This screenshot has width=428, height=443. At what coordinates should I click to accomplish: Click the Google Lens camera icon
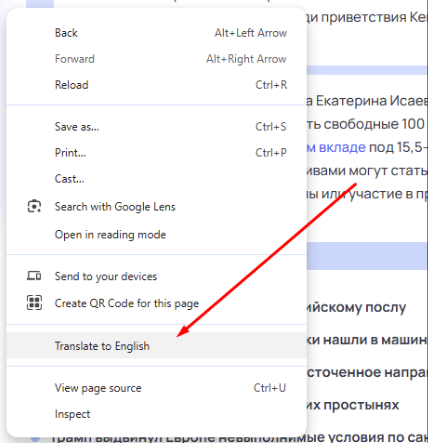(34, 206)
